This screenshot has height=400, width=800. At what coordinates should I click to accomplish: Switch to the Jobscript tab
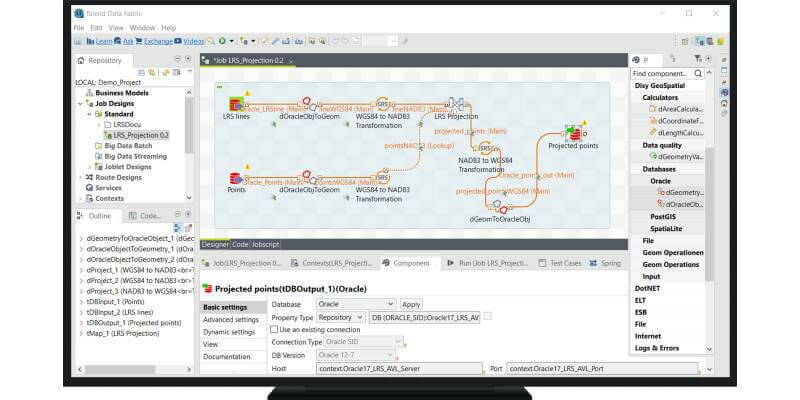[x=265, y=244]
